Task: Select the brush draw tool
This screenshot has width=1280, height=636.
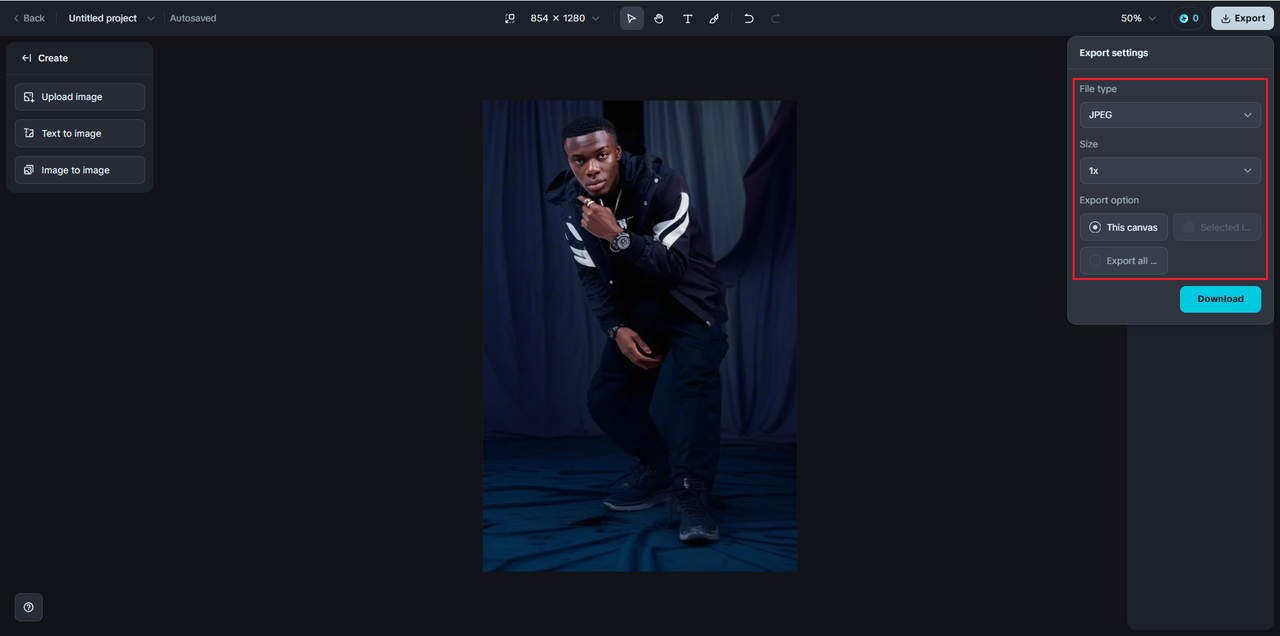Action: [x=714, y=18]
